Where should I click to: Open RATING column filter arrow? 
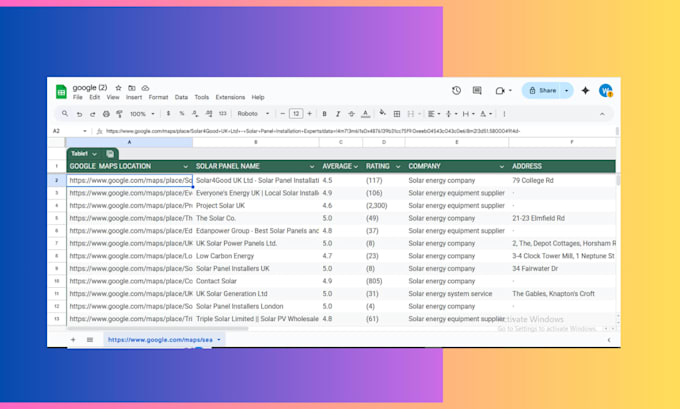pyautogui.click(x=398, y=167)
